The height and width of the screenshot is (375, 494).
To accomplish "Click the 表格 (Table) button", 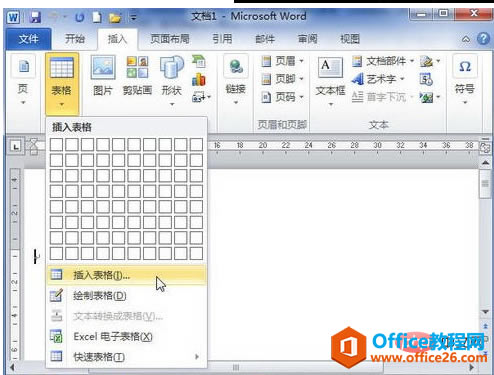I will (x=62, y=83).
